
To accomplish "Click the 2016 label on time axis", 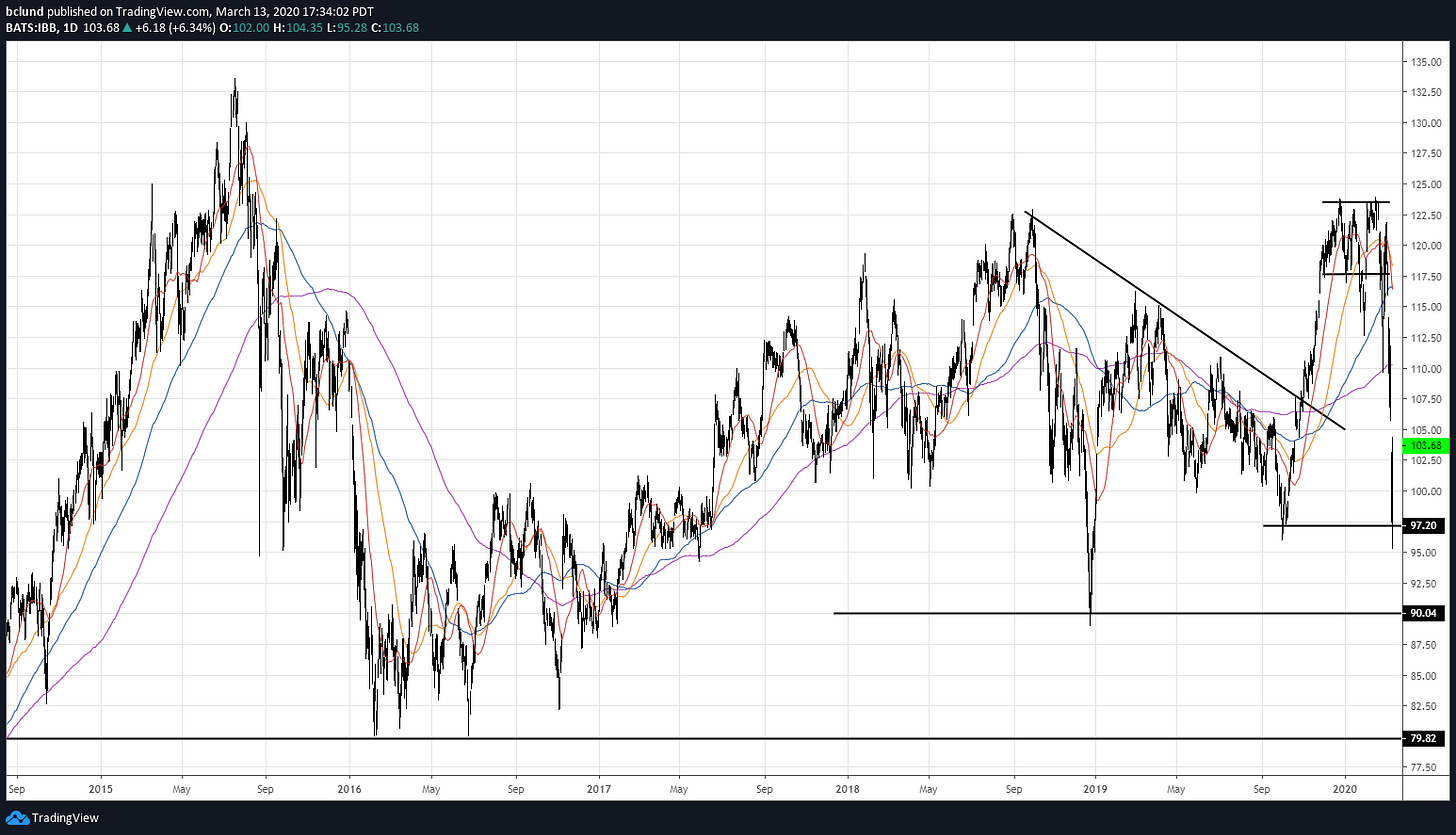I will [x=349, y=788].
